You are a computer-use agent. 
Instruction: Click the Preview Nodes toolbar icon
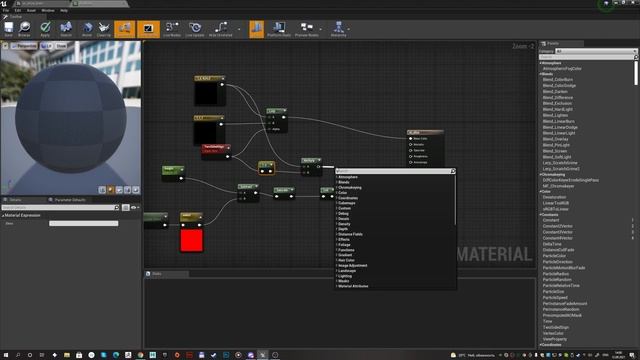(307, 29)
